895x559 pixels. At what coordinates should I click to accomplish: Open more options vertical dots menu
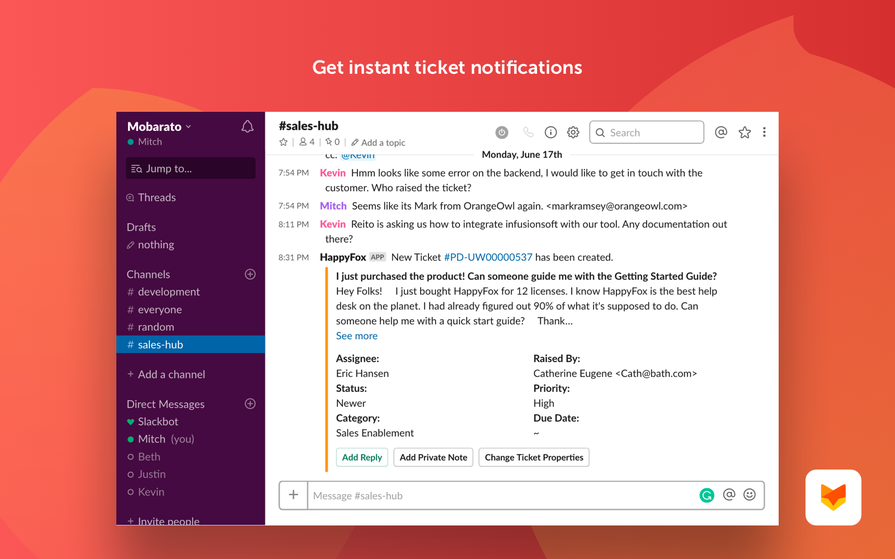(x=764, y=132)
